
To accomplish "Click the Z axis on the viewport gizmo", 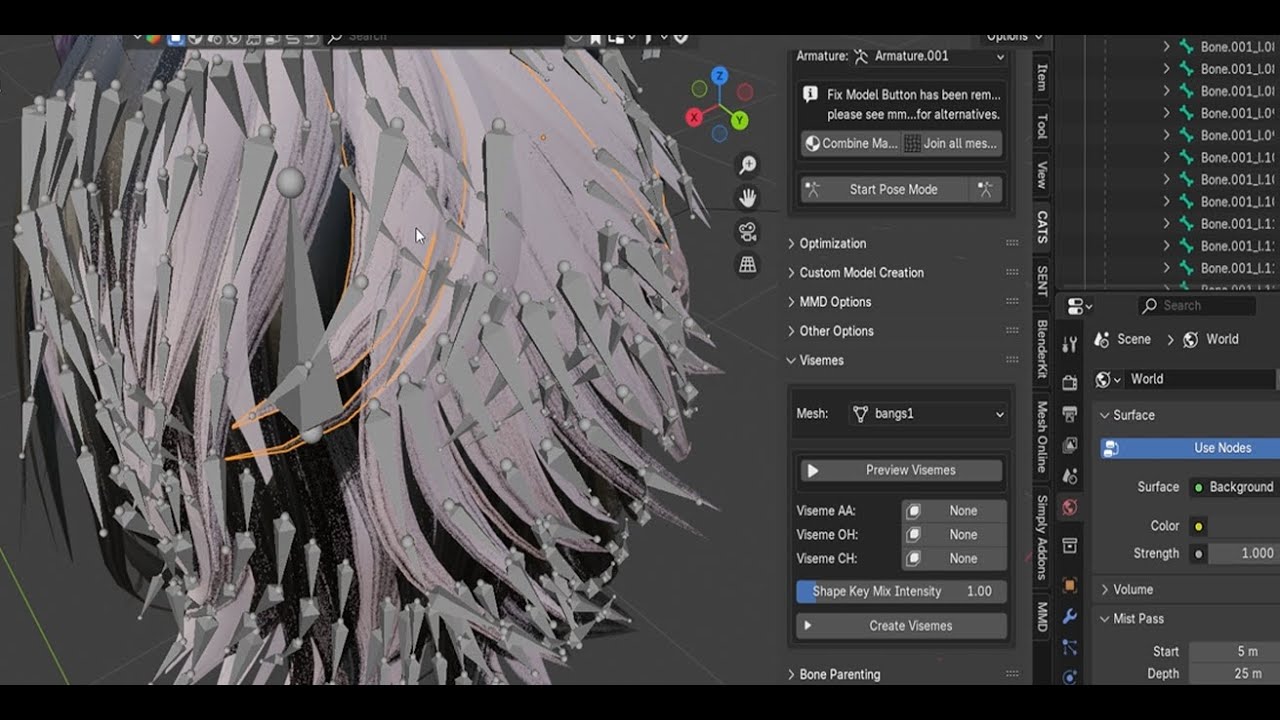I will [719, 76].
